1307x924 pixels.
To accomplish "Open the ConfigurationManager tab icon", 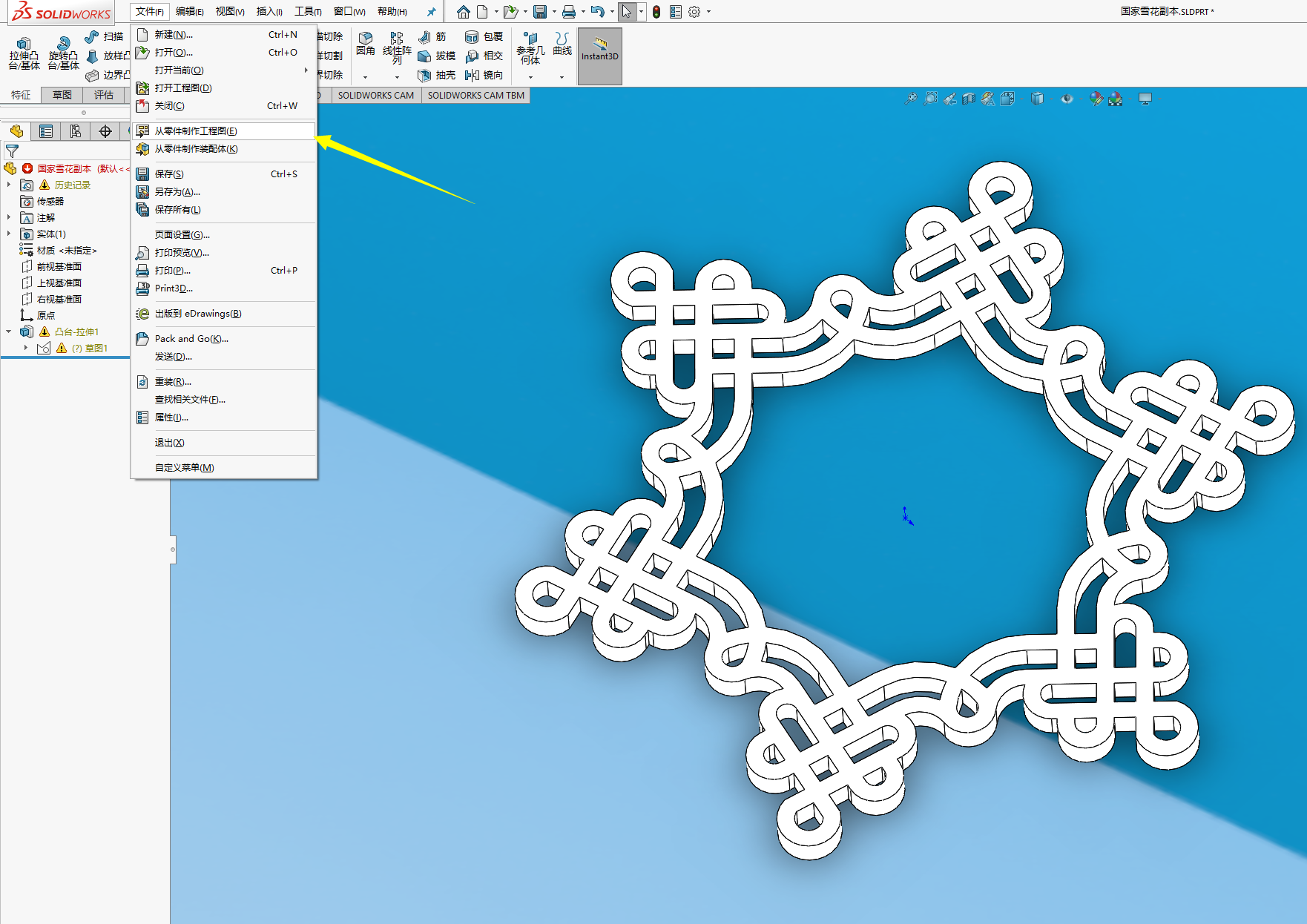I will pos(76,131).
